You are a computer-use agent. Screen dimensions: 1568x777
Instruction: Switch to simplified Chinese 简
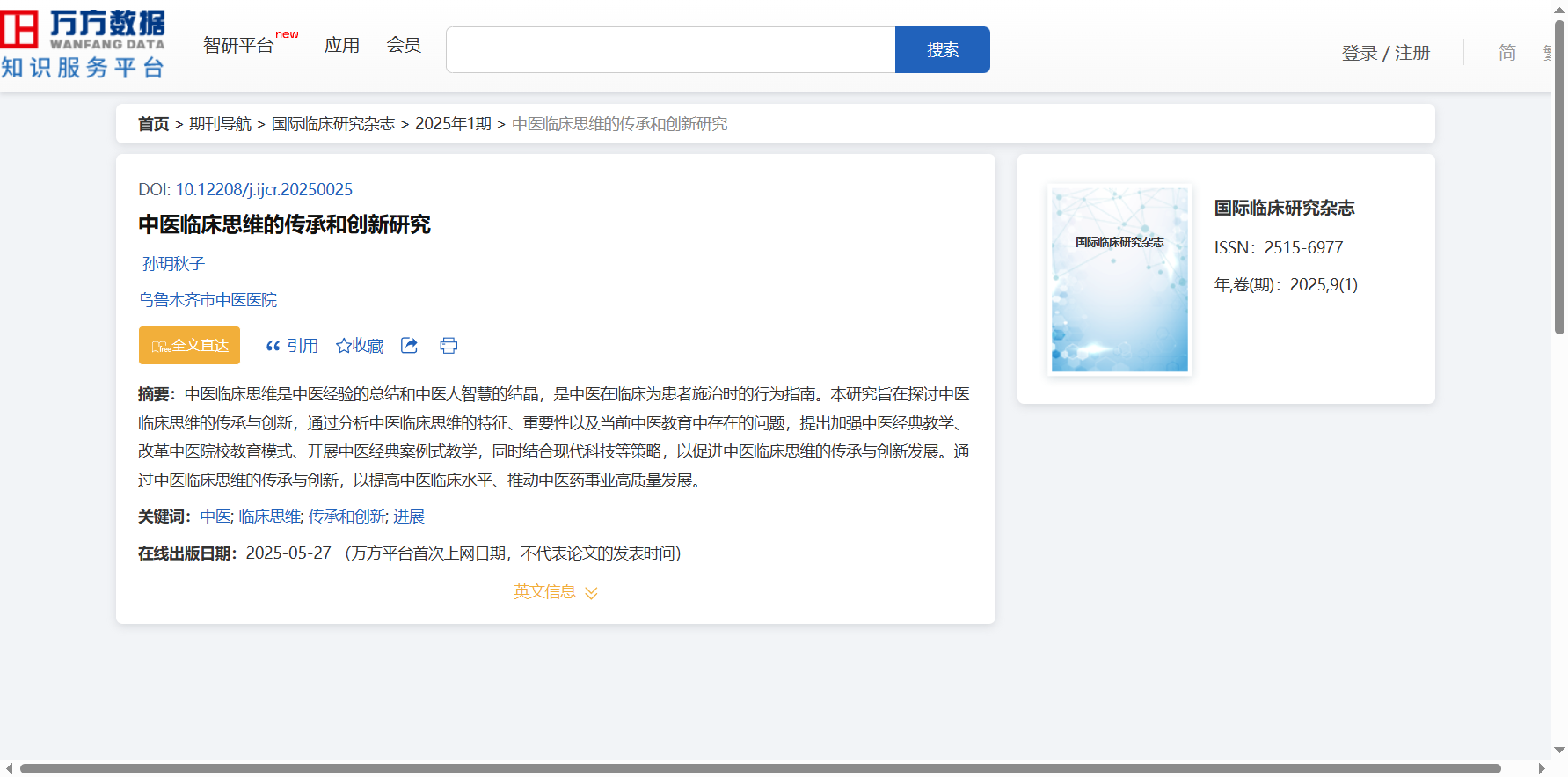tap(1507, 53)
